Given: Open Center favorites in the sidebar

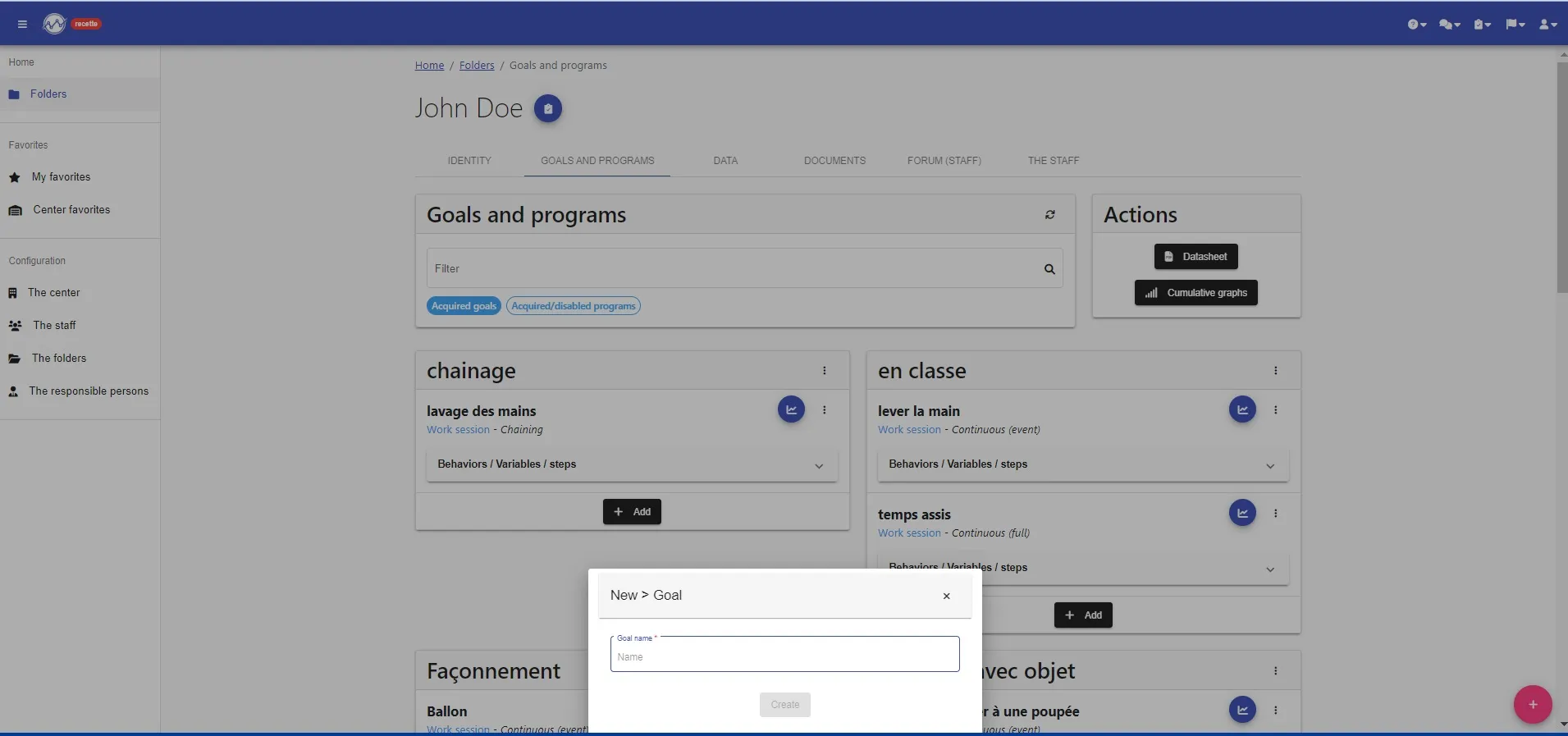Looking at the screenshot, I should point(80,210).
